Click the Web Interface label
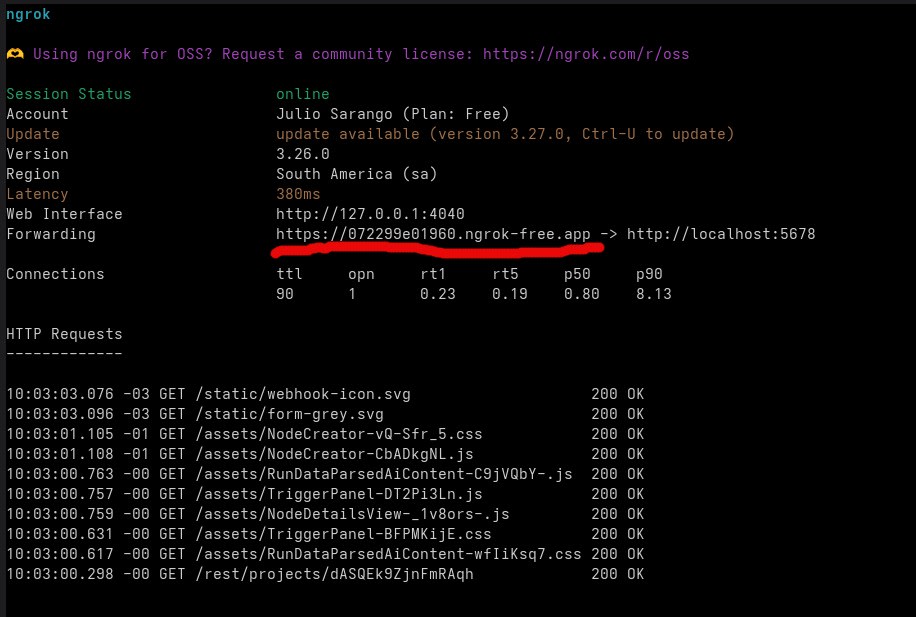This screenshot has height=617, width=916. [64, 214]
